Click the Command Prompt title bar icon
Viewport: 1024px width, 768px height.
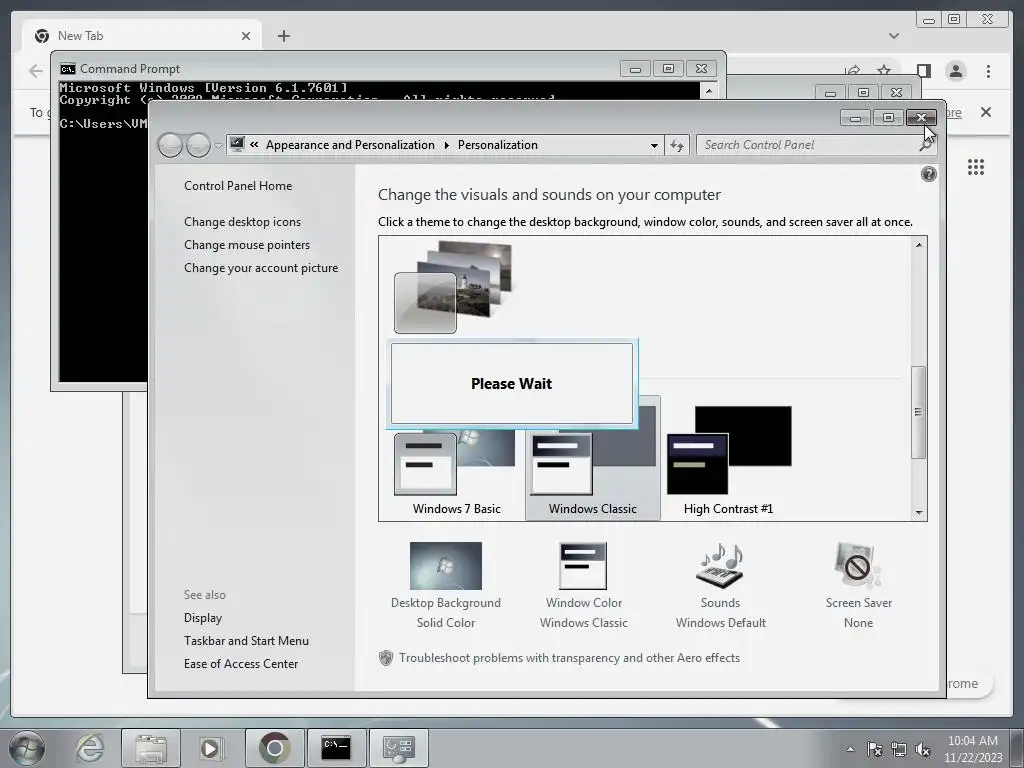coord(67,69)
